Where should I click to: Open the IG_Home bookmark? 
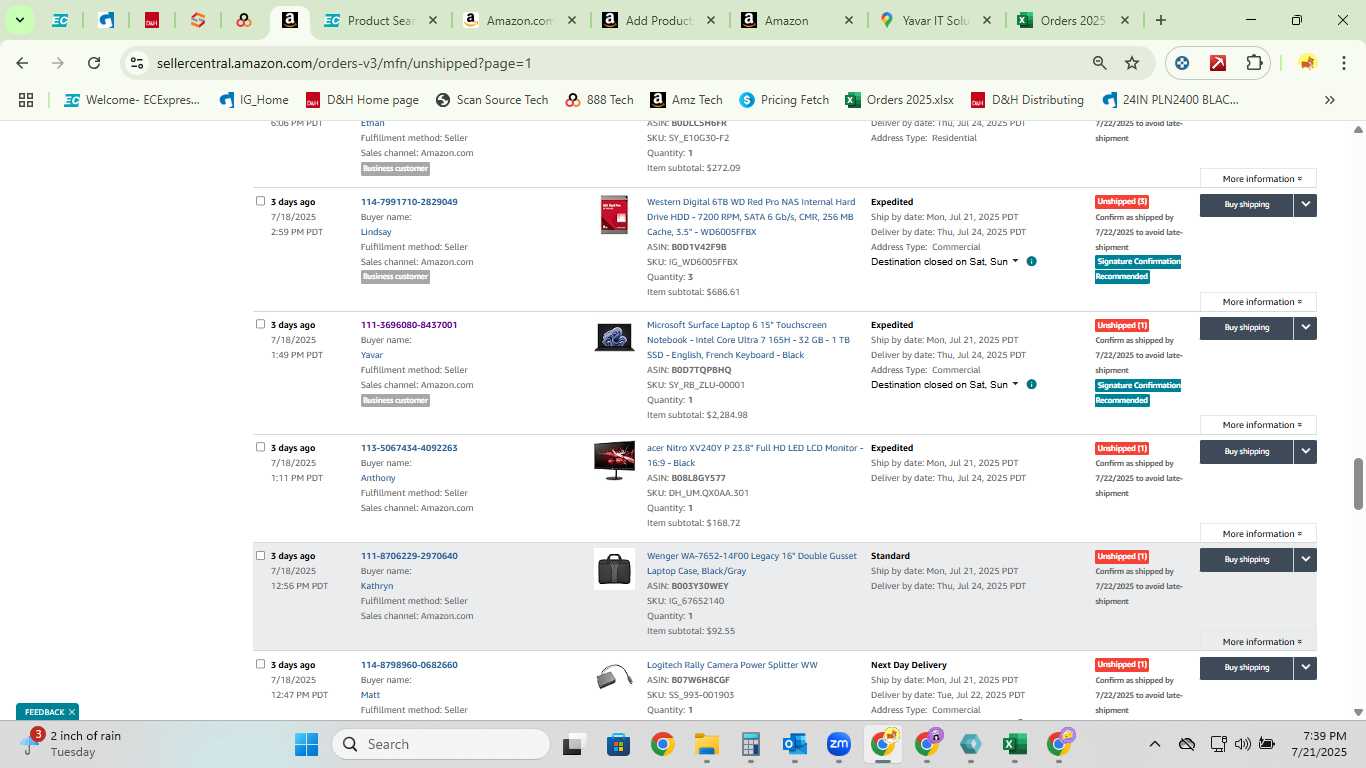(254, 100)
